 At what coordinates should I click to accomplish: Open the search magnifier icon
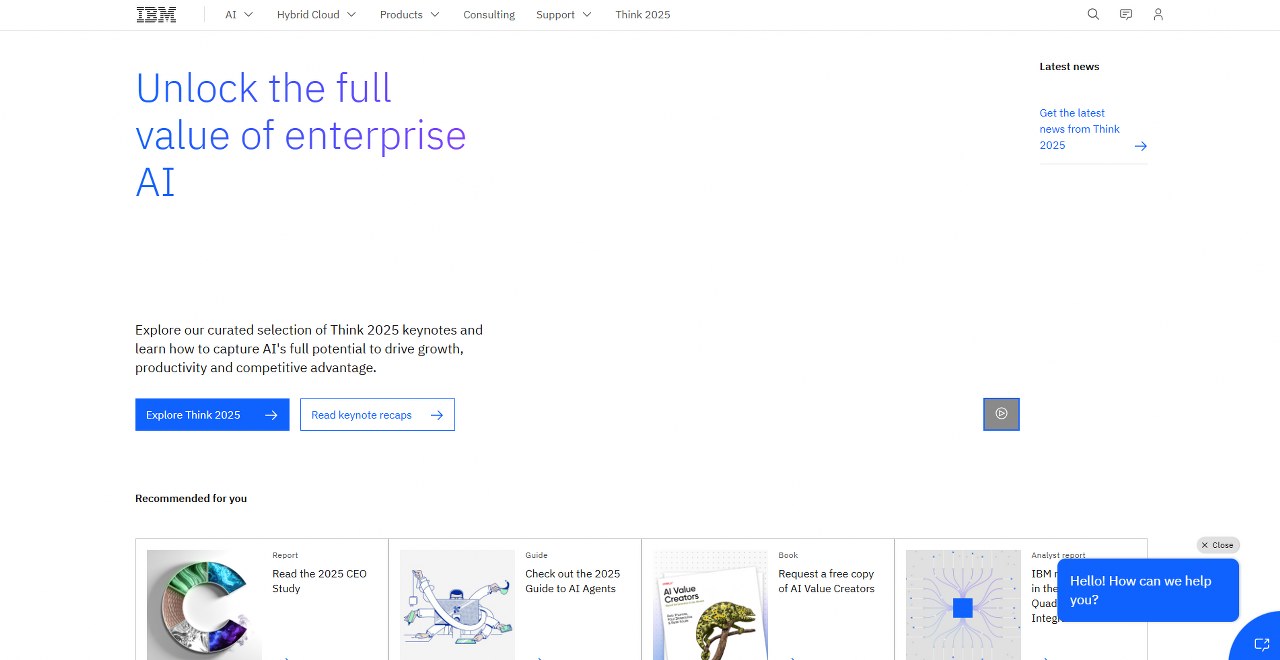pyautogui.click(x=1093, y=14)
